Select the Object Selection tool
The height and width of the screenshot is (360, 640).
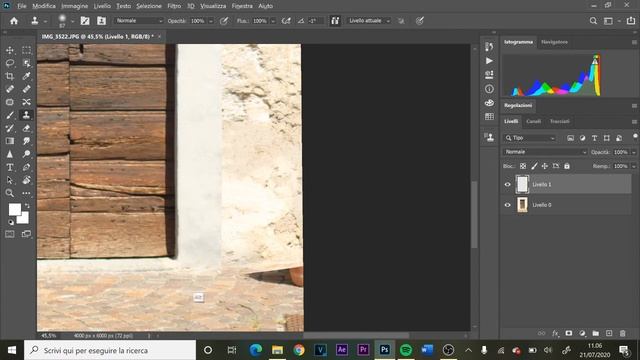[x=27, y=63]
